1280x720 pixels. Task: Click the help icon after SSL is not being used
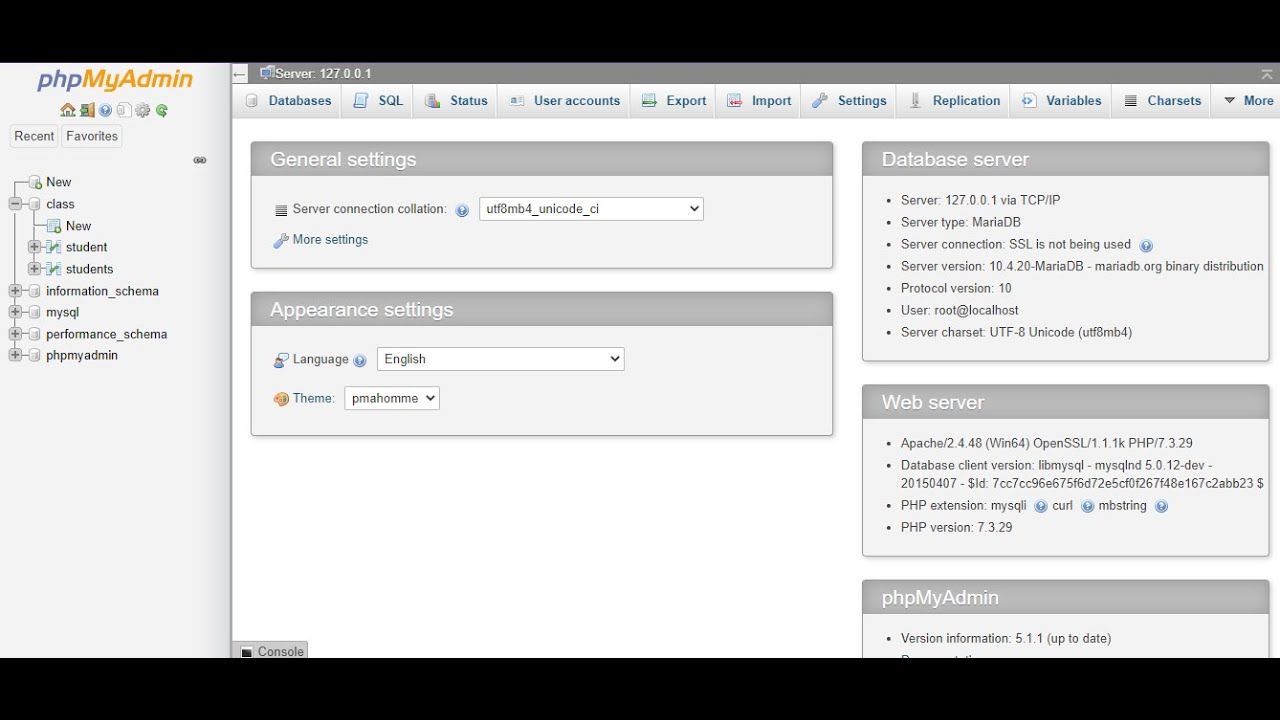(1146, 245)
